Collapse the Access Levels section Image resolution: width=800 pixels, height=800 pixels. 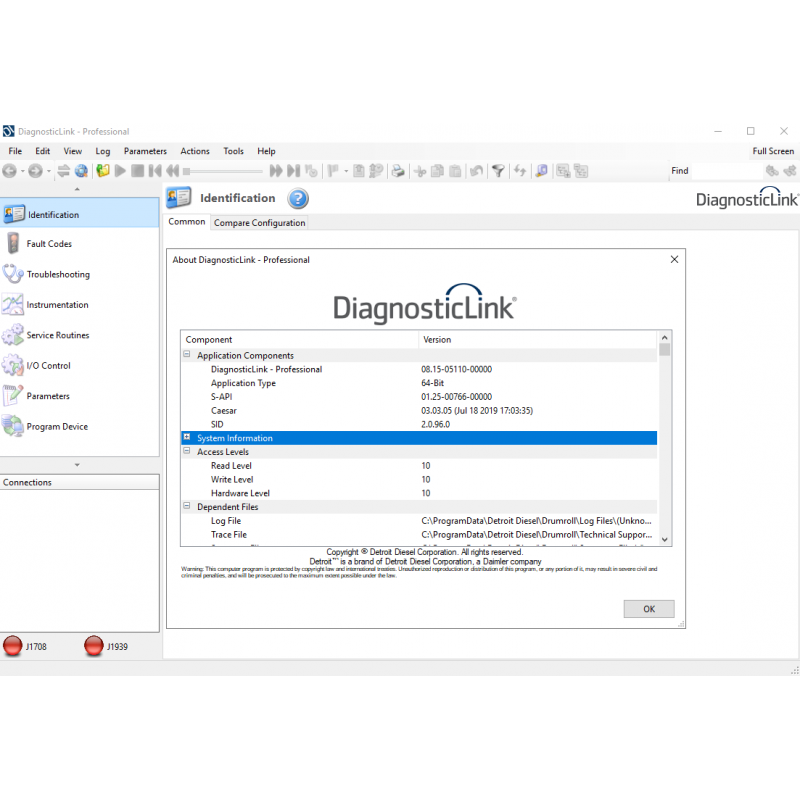pos(187,452)
